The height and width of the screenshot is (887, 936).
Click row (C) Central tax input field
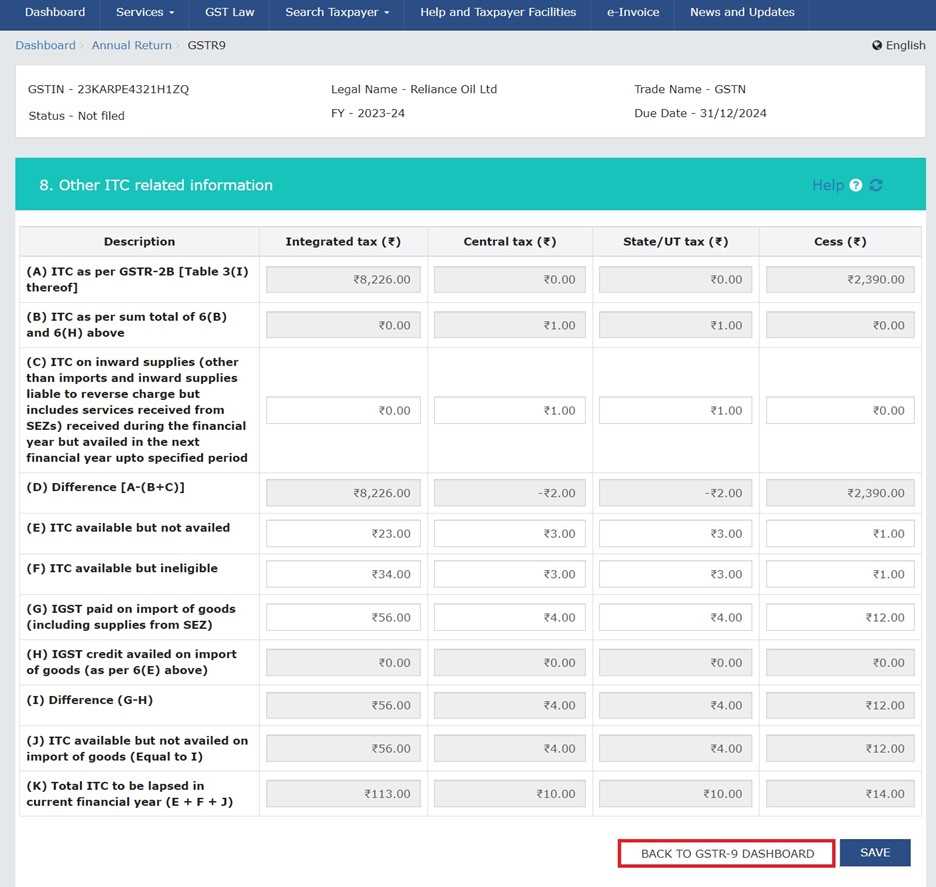pyautogui.click(x=509, y=411)
